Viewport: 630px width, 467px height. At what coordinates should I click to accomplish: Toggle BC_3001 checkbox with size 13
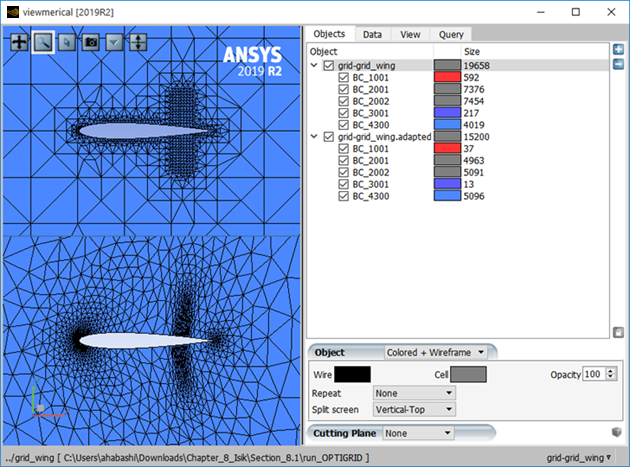(344, 184)
